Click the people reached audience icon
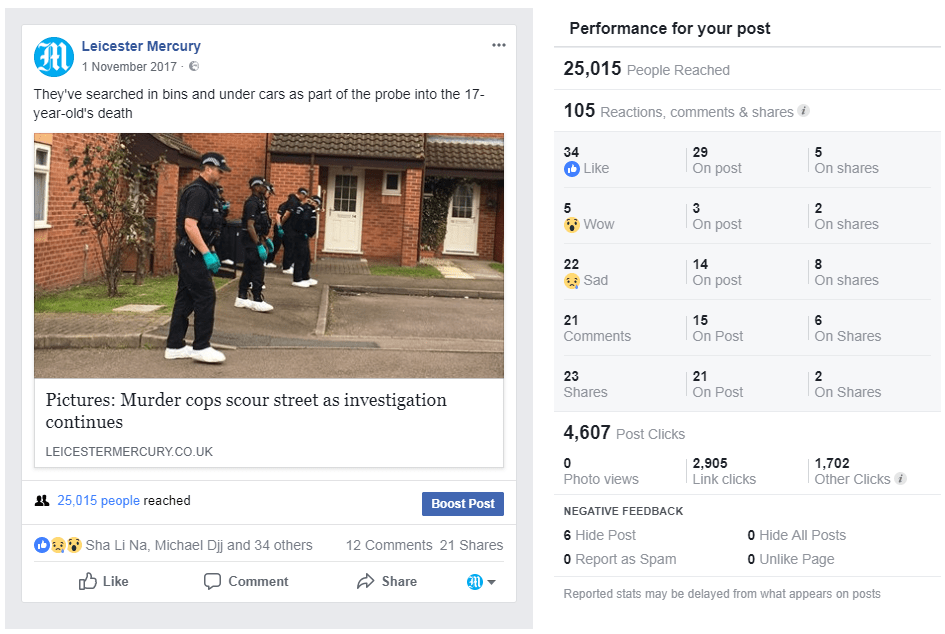 click(42, 501)
